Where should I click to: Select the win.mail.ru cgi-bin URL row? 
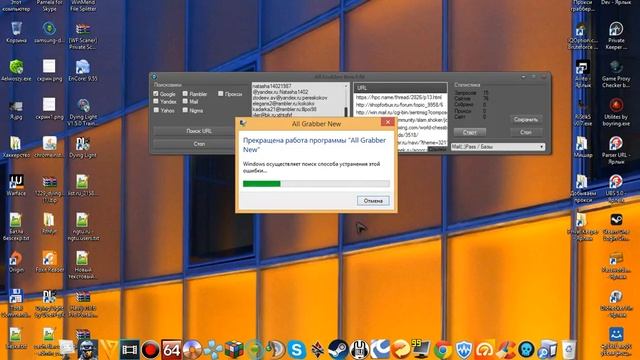tap(400, 112)
